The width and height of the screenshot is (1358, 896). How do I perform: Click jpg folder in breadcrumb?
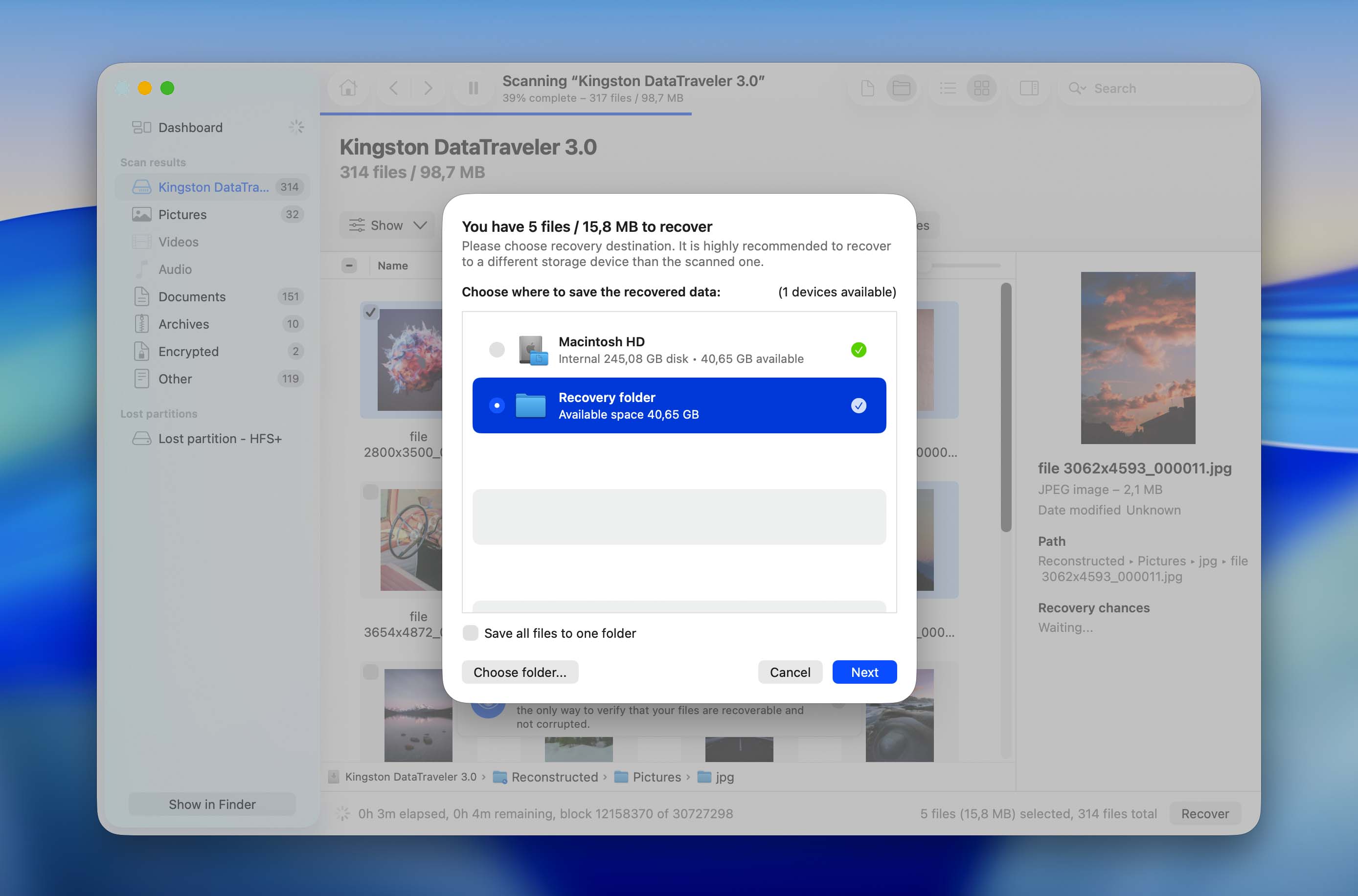tap(716, 777)
